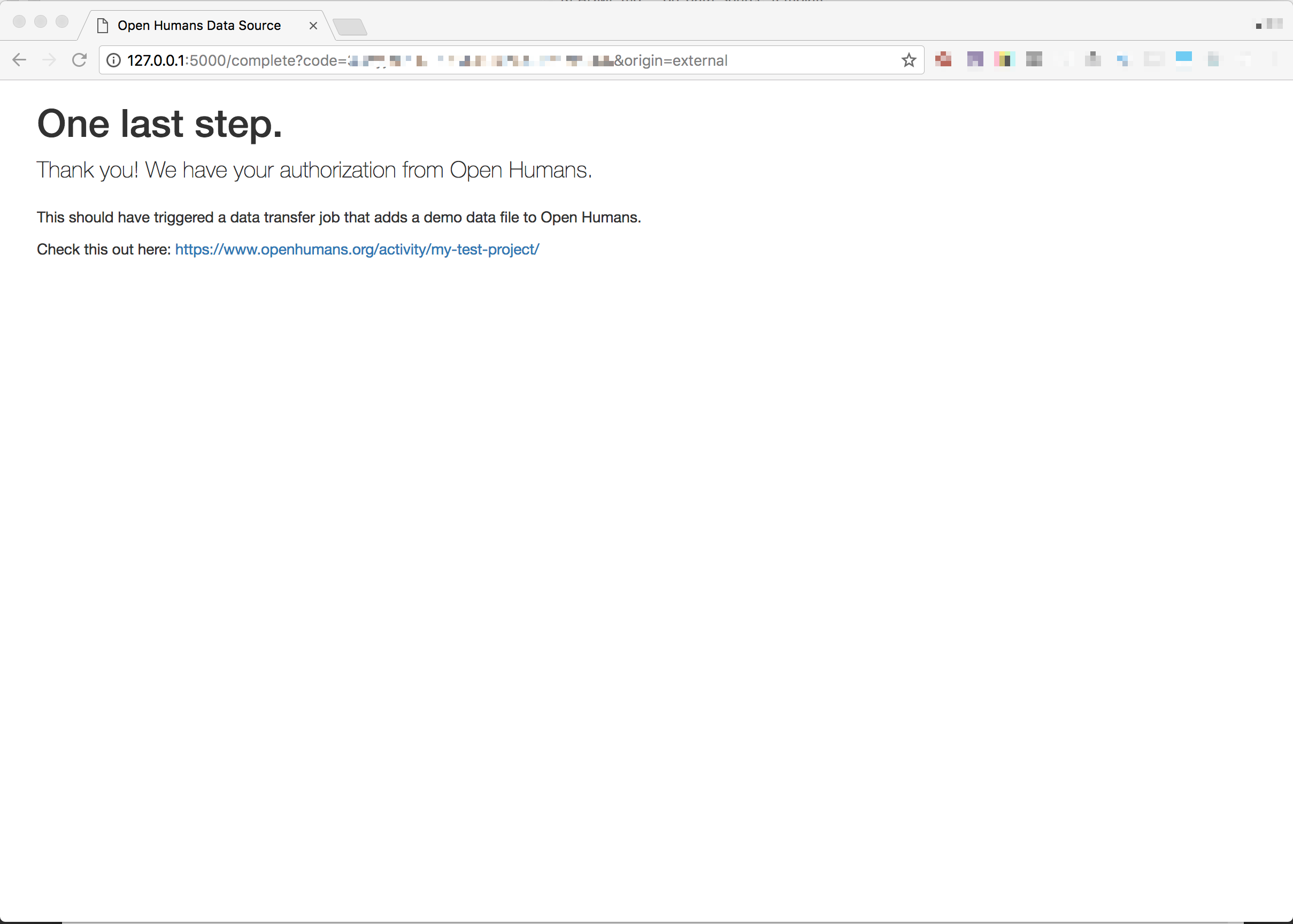Click the red window close button
1293x924 pixels.
(19, 21)
